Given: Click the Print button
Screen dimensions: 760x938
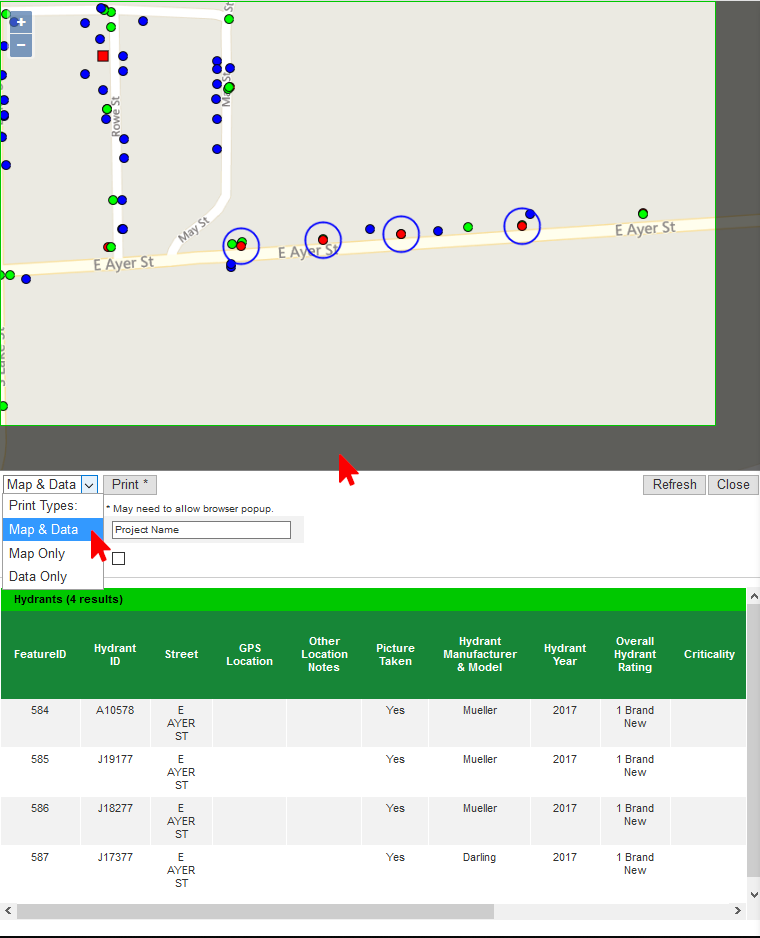Looking at the screenshot, I should (x=130, y=485).
